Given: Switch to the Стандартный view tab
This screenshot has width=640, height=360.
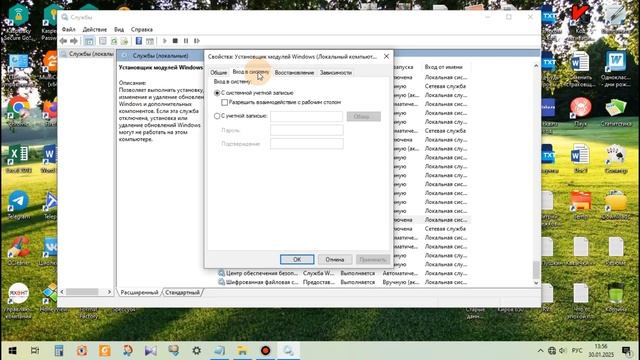Looking at the screenshot, I should tap(182, 292).
